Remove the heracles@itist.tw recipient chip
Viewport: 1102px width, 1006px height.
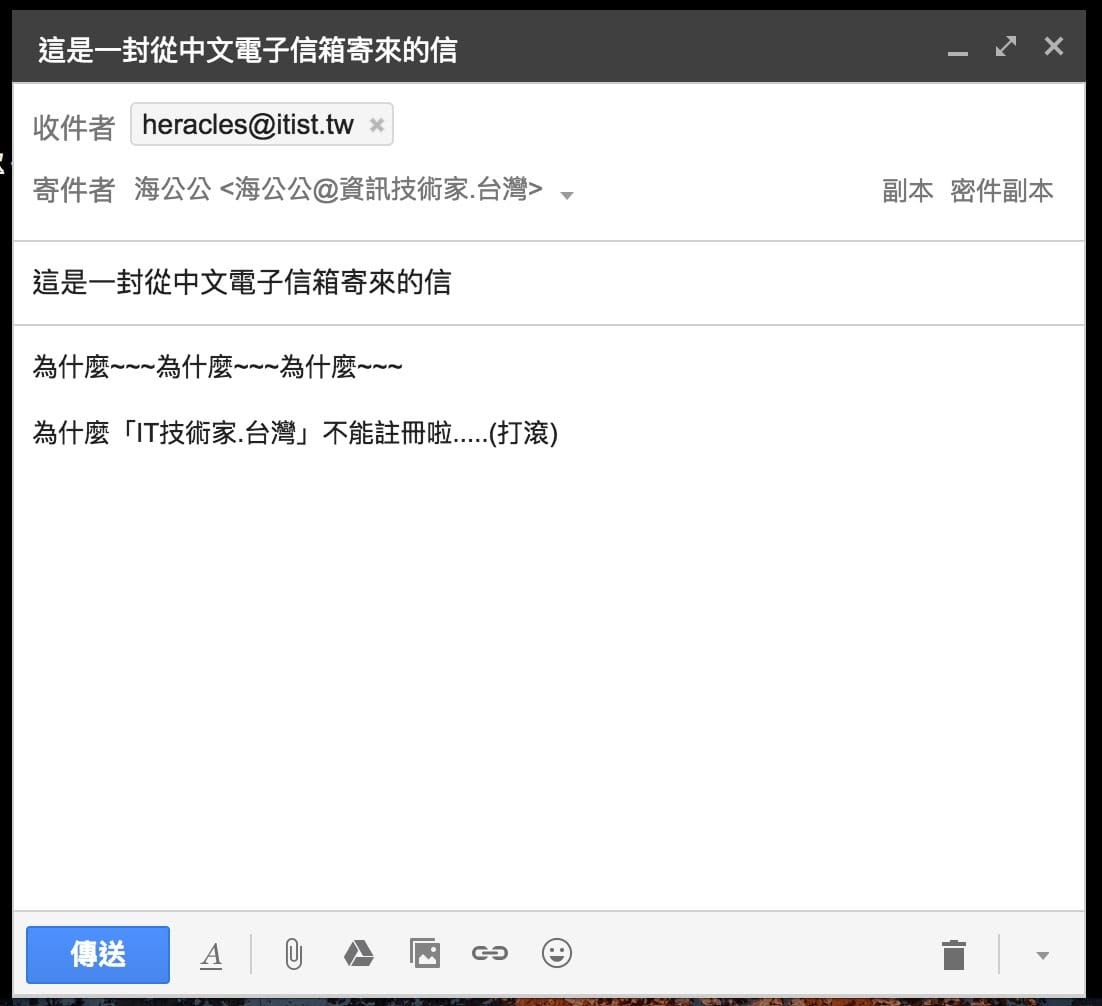376,124
